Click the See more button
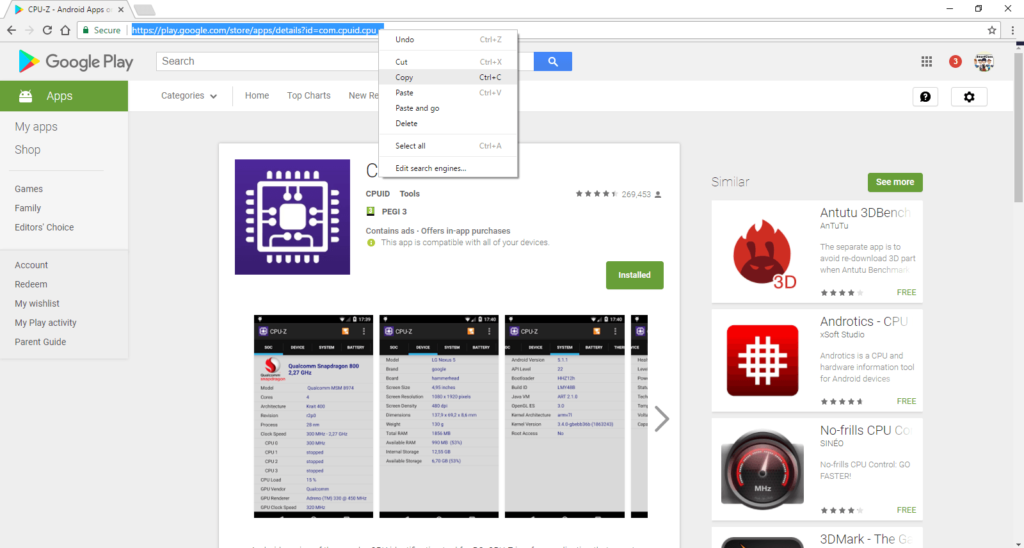 point(895,182)
